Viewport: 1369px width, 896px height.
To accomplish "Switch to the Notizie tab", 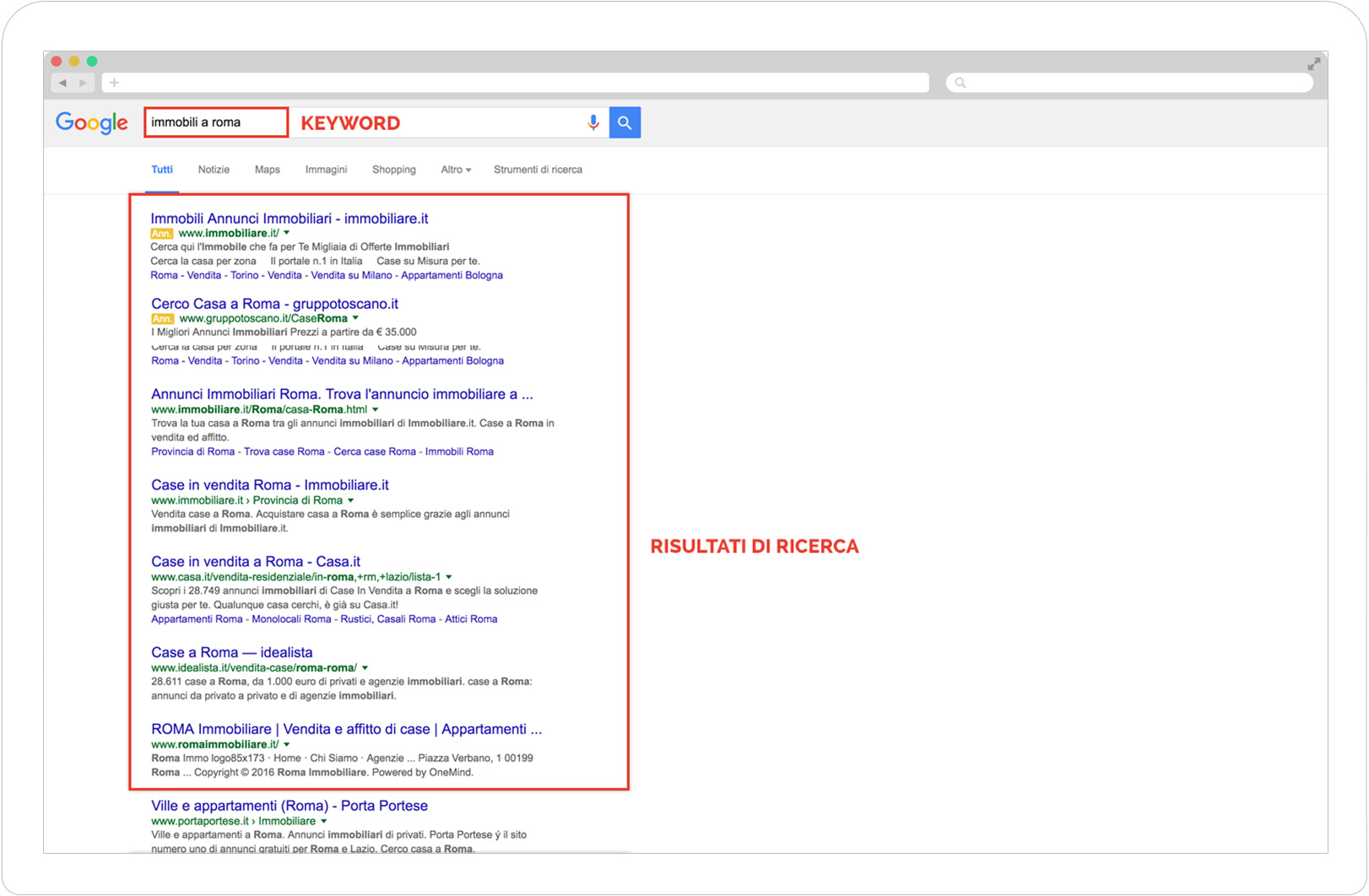I will point(214,170).
